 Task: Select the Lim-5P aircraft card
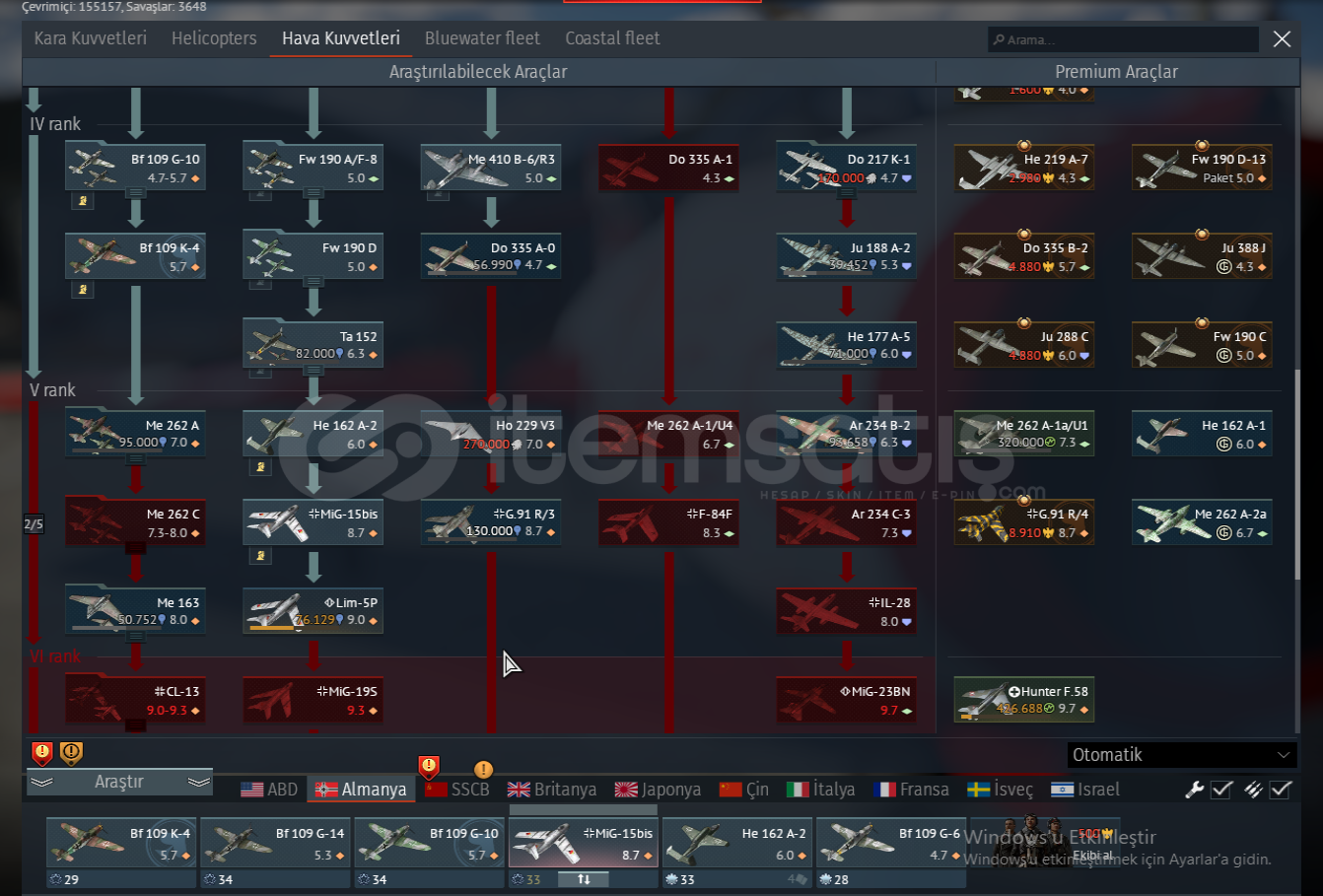(x=313, y=610)
